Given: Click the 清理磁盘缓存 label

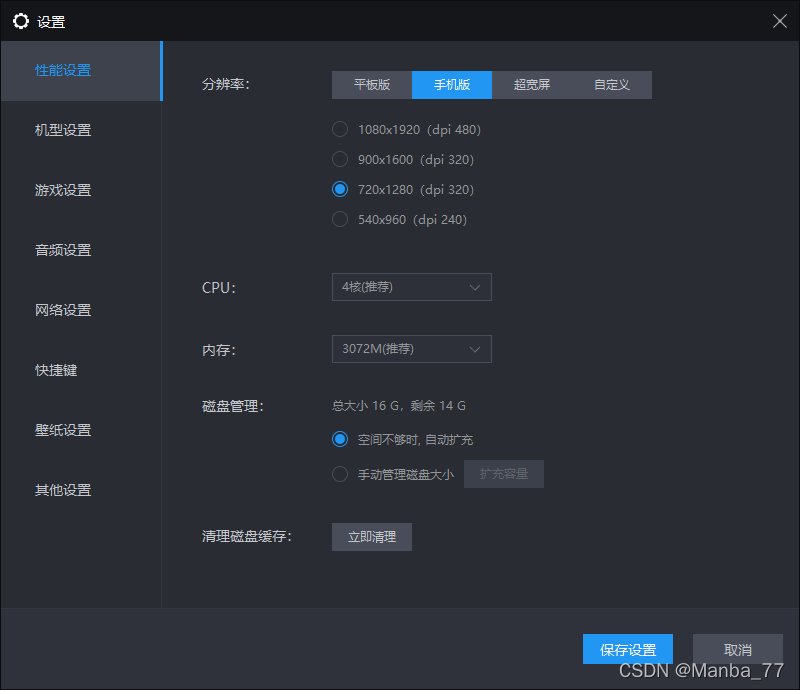Looking at the screenshot, I should tap(247, 536).
